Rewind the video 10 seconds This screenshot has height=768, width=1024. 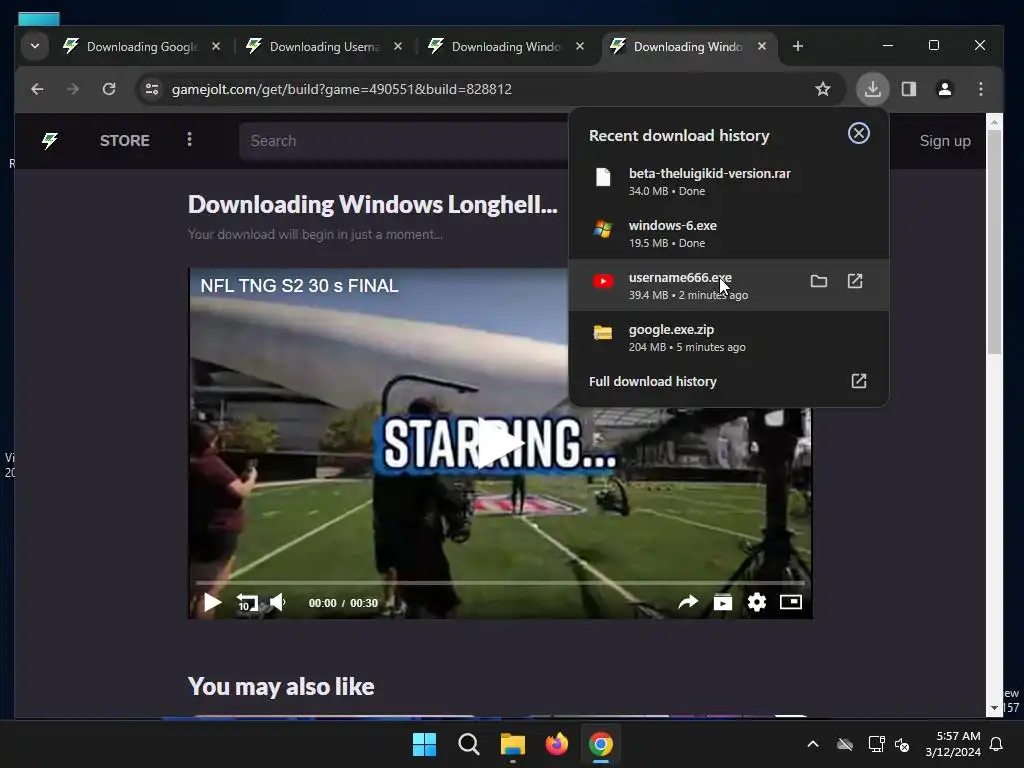click(247, 602)
